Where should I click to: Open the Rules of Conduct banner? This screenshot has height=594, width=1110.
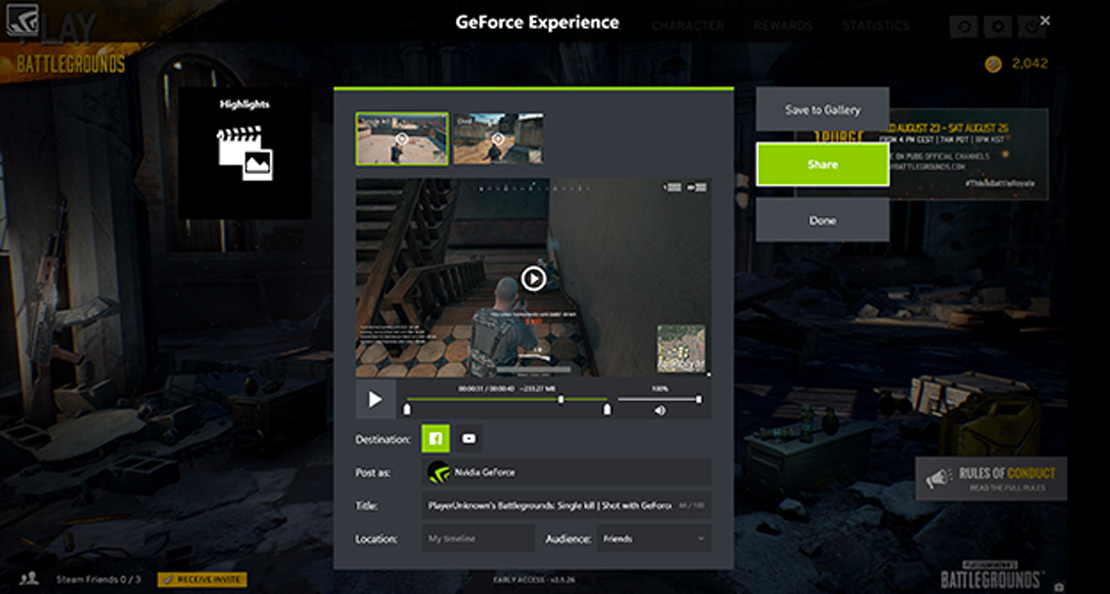[991, 479]
